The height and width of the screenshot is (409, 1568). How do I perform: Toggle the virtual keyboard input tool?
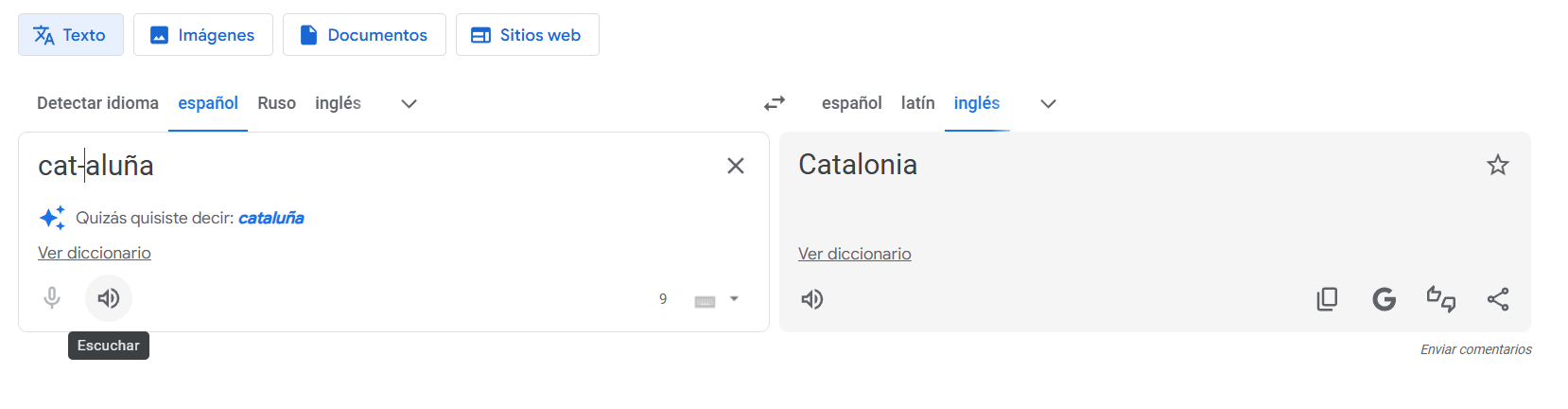705,301
